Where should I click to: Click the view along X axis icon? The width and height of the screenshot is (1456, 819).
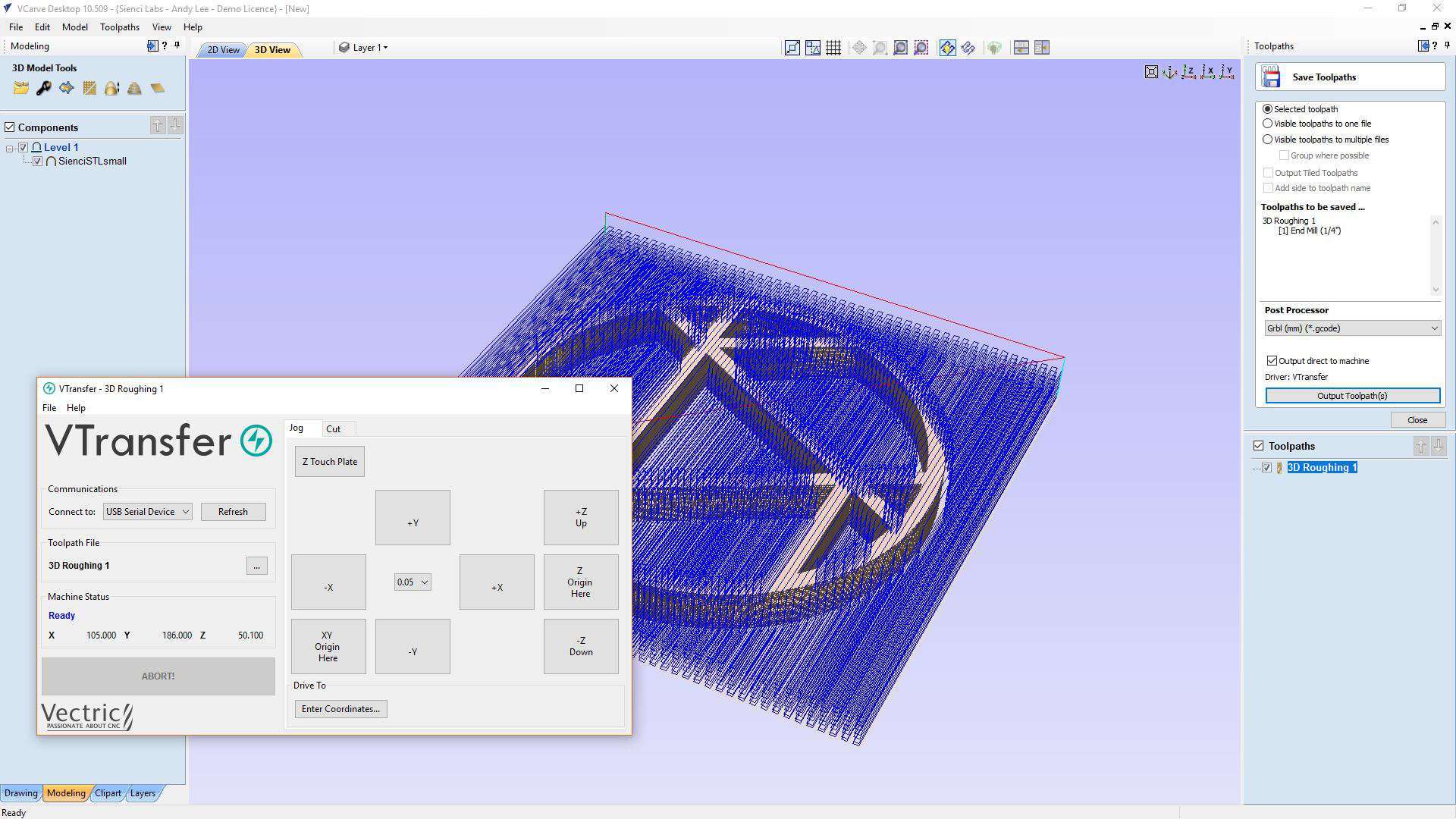1207,72
